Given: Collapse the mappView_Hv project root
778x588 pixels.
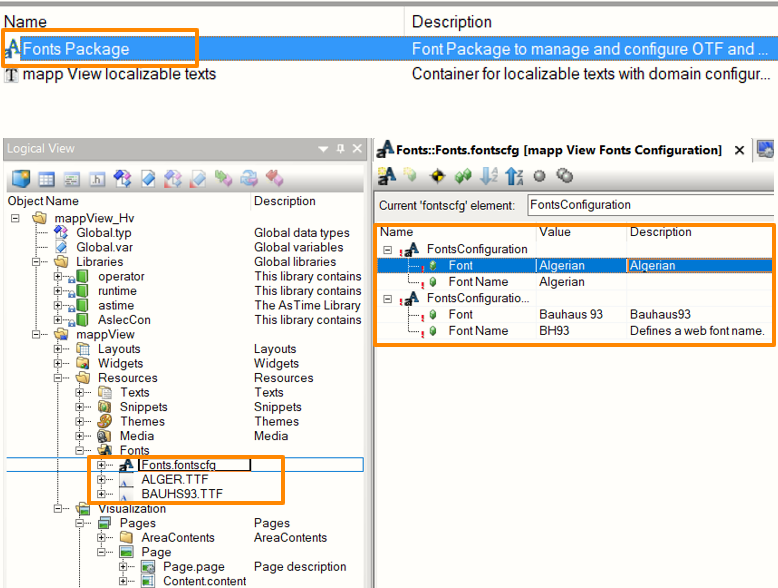Looking at the screenshot, I should (x=15, y=218).
